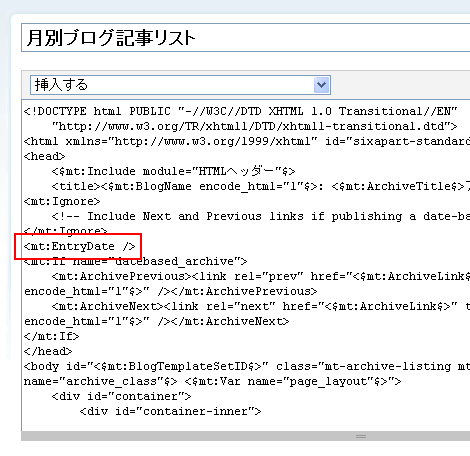This screenshot has height=456, width=470.
Task: Click the 'xhtml1-transitional.dtd' URL line
Action: coord(254,126)
